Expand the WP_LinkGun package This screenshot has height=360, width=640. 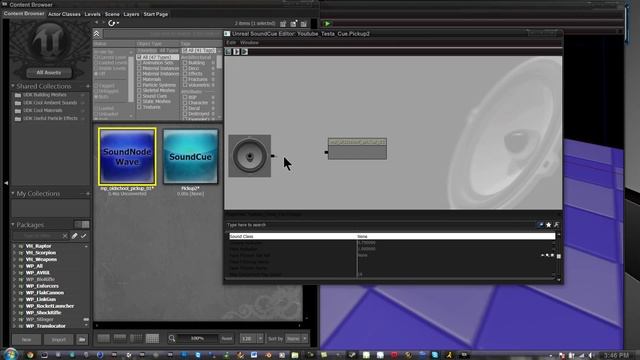tap(15, 299)
